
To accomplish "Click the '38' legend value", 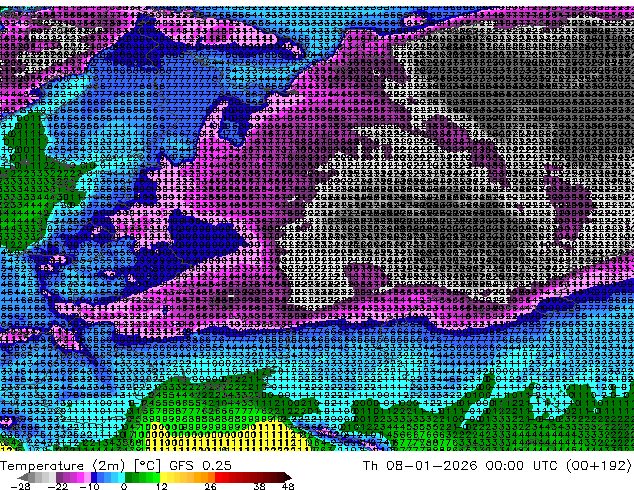I will point(260,486).
